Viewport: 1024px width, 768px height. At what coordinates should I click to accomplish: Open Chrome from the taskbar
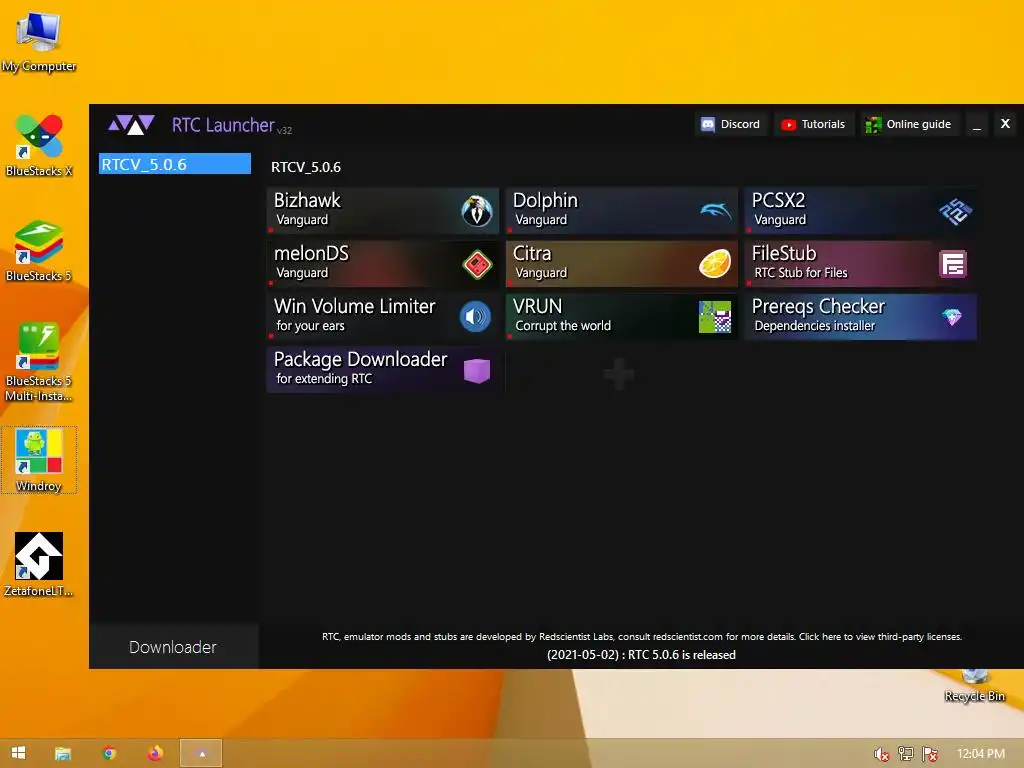point(109,753)
